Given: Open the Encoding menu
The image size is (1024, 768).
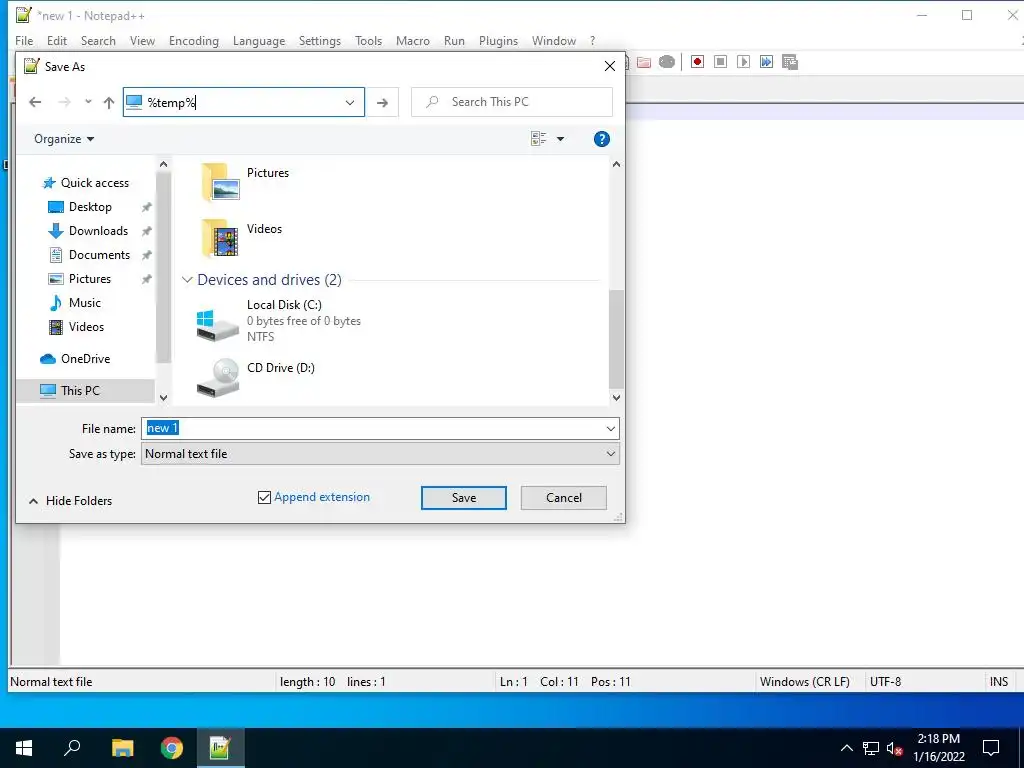Looking at the screenshot, I should coord(194,40).
